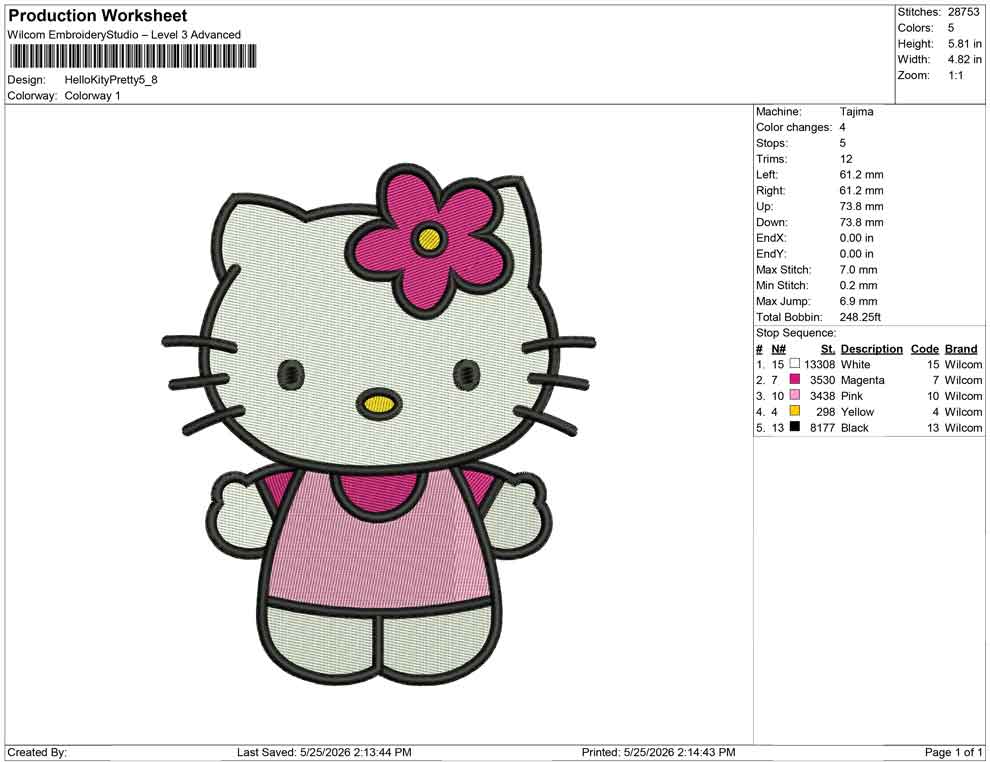Image resolution: width=990 pixels, height=762 pixels.
Task: Click the 'Stop Sequence:' heading
Action: click(x=796, y=333)
